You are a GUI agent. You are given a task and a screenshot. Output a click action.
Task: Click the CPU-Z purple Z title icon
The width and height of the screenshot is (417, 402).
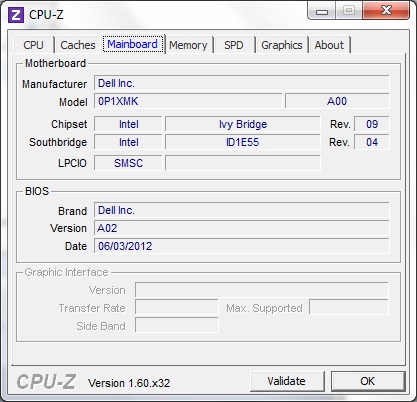click(x=16, y=15)
